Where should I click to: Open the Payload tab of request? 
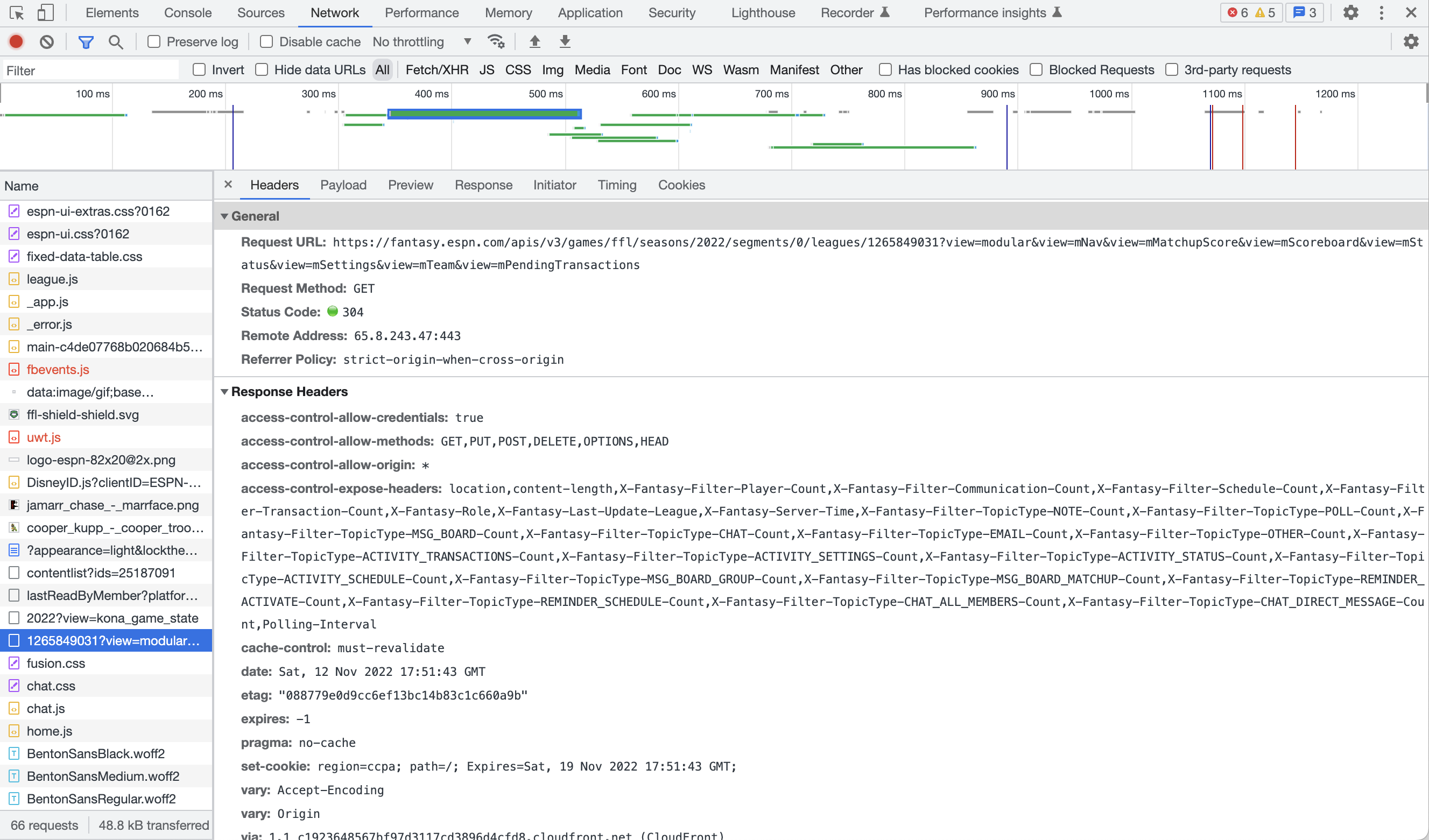click(343, 185)
